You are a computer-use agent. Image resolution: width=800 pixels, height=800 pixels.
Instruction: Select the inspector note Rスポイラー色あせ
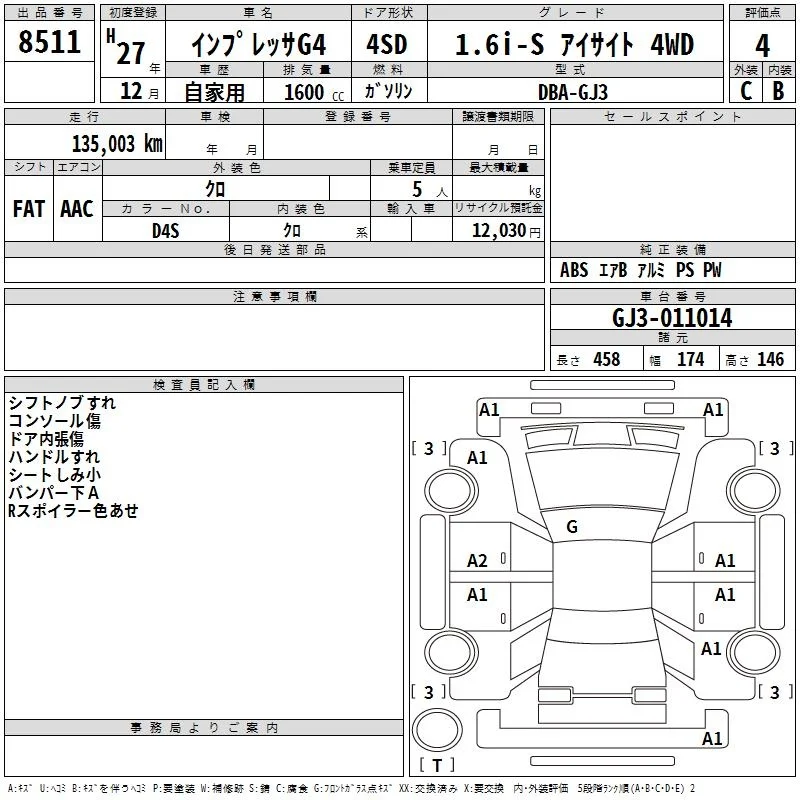(73, 510)
